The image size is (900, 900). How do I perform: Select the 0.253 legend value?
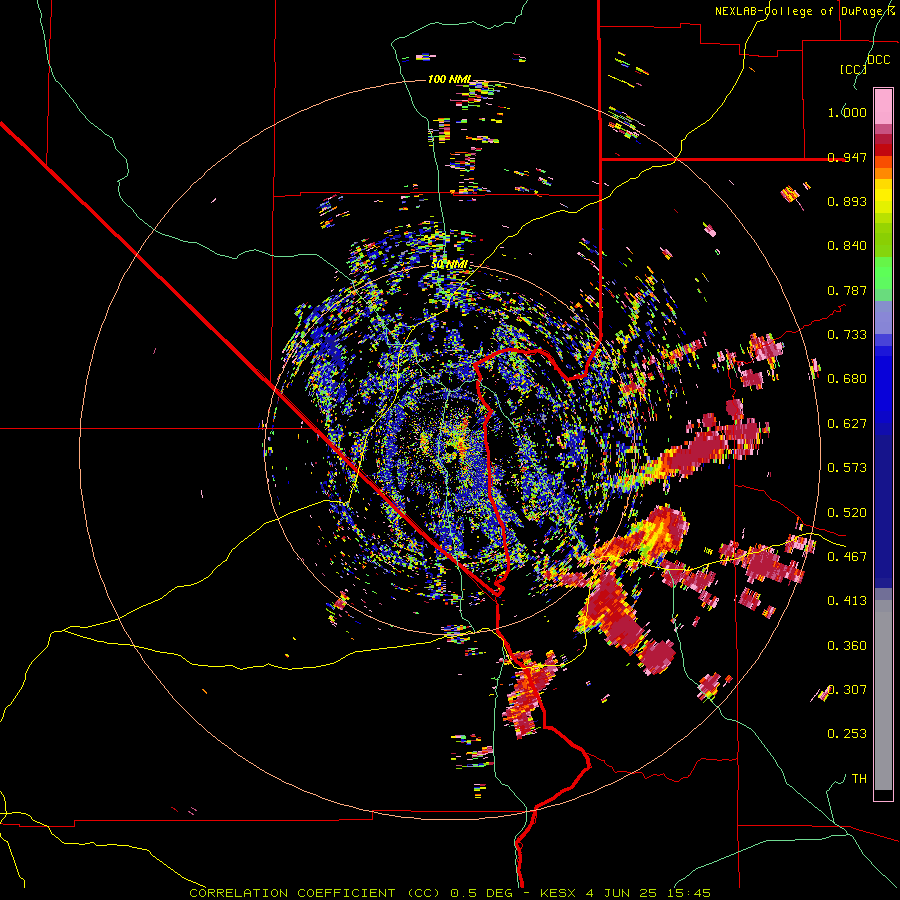(847, 734)
